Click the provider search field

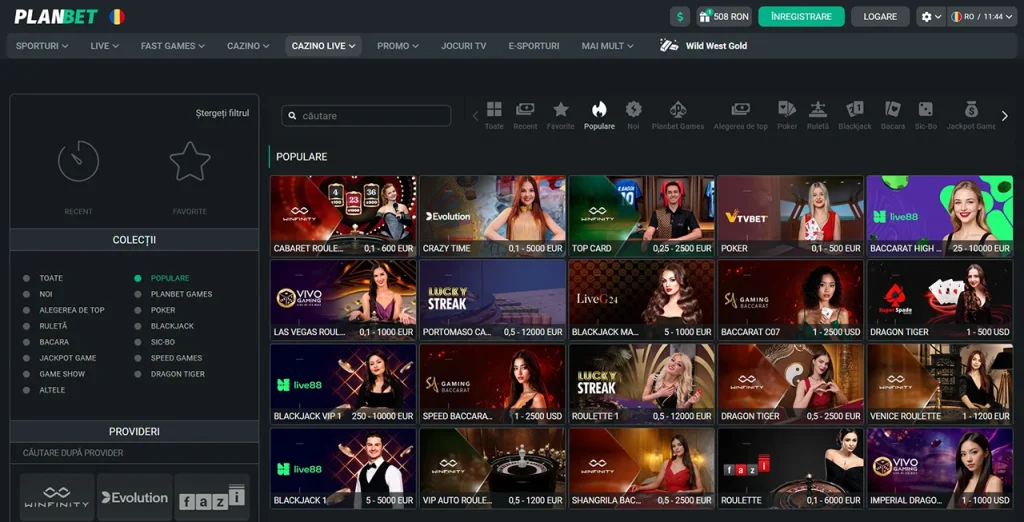pyautogui.click(x=135, y=453)
